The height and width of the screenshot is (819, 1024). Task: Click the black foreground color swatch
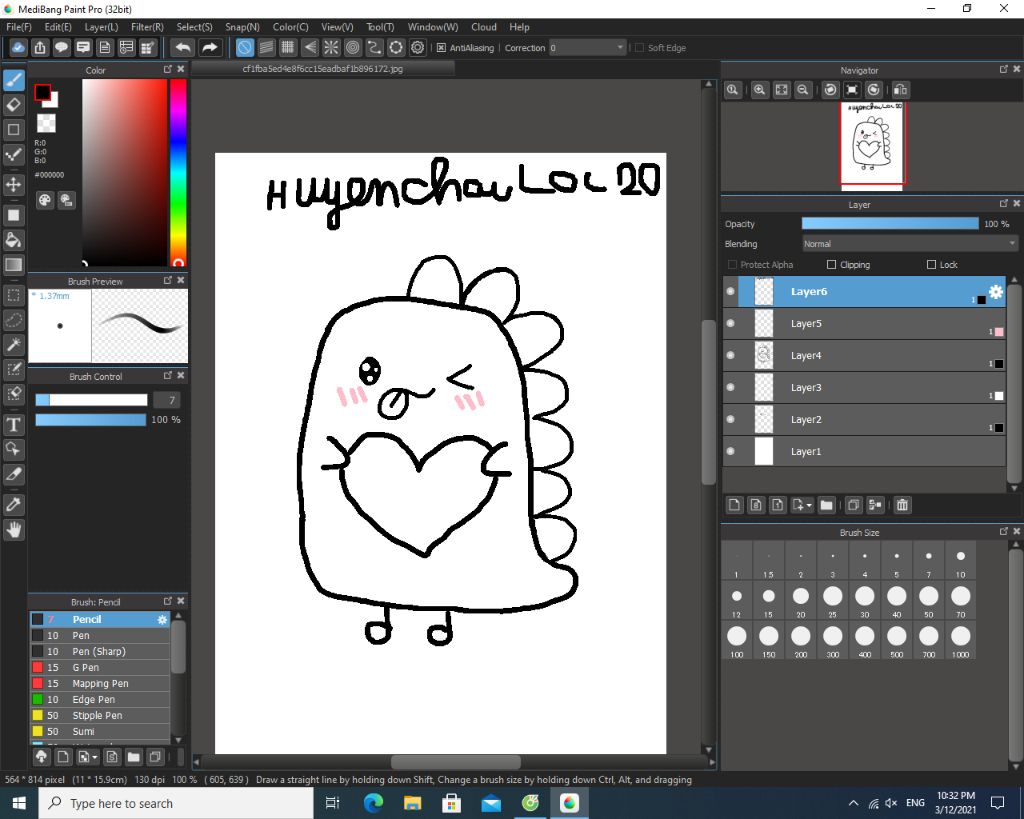pyautogui.click(x=42, y=93)
